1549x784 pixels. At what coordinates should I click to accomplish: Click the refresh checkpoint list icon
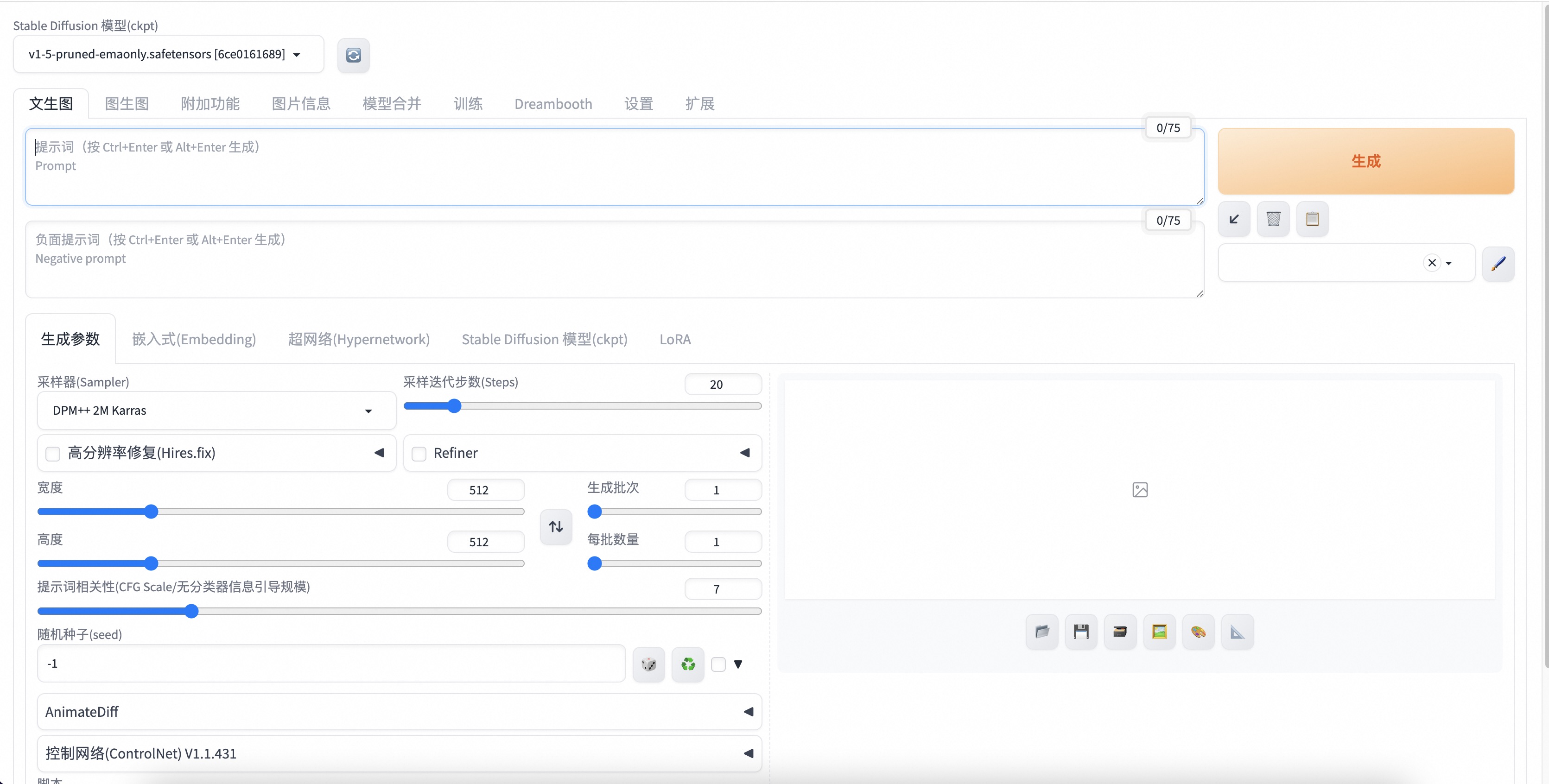(x=353, y=55)
